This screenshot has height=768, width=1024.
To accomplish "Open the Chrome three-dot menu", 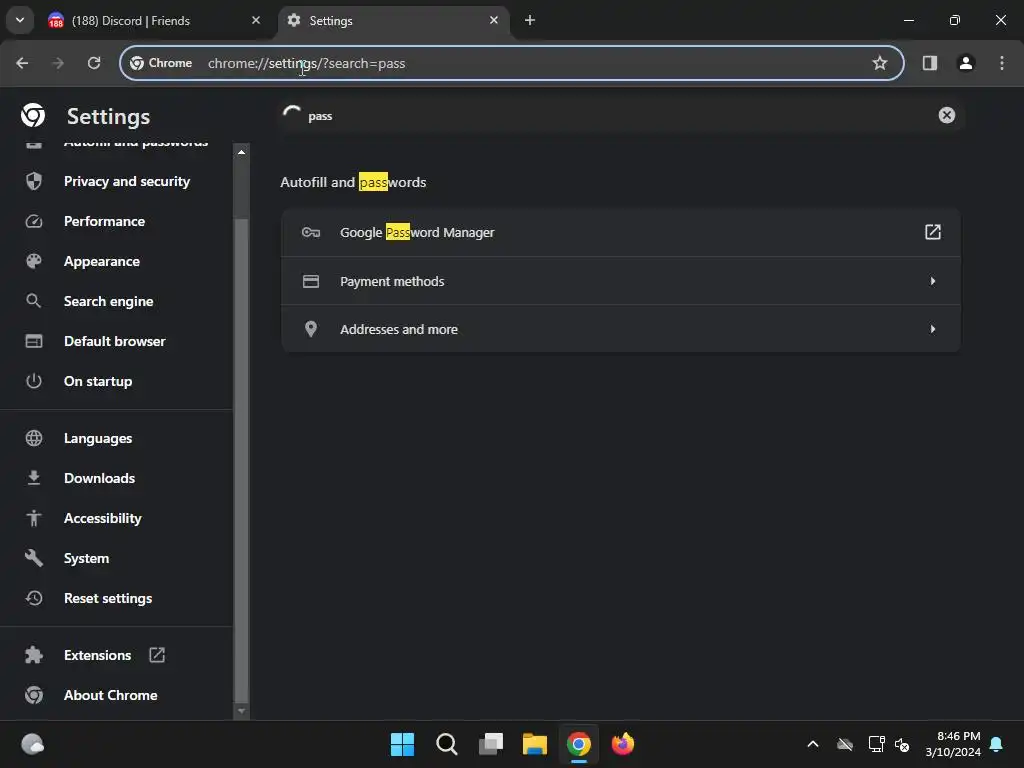I will coord(1002,63).
